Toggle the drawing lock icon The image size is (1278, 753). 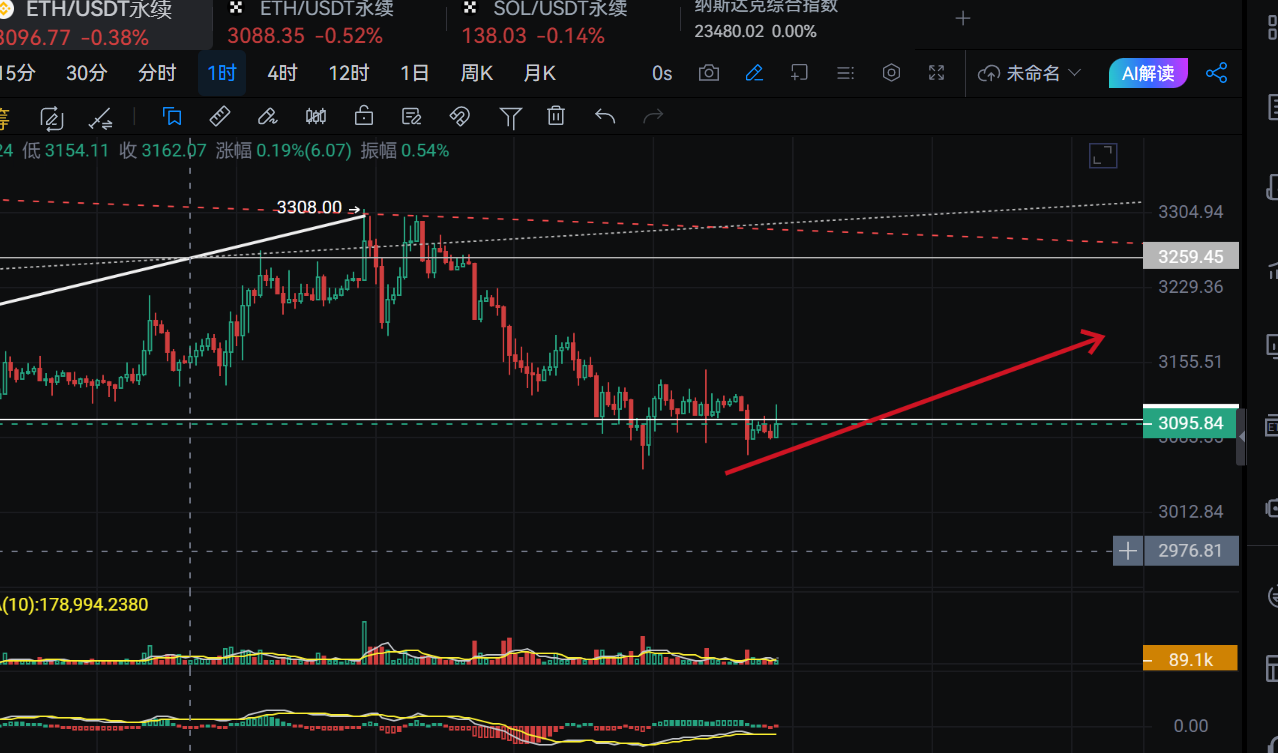tap(364, 116)
